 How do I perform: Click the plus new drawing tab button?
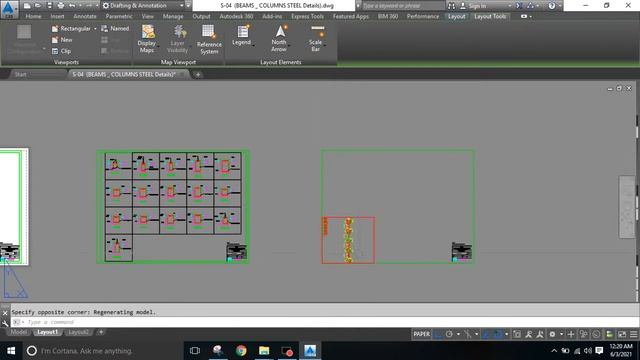pyautogui.click(x=198, y=74)
